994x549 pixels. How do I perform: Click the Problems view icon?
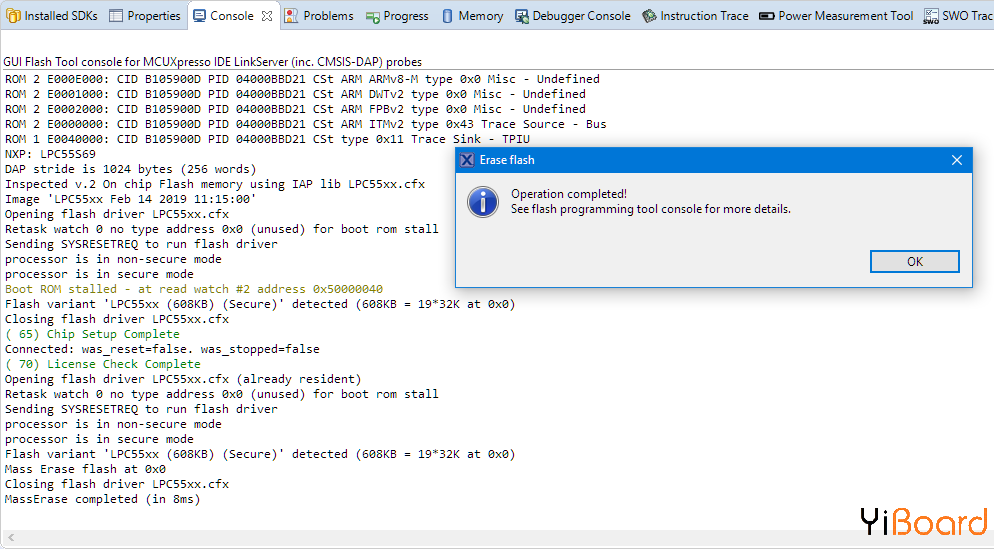click(291, 16)
